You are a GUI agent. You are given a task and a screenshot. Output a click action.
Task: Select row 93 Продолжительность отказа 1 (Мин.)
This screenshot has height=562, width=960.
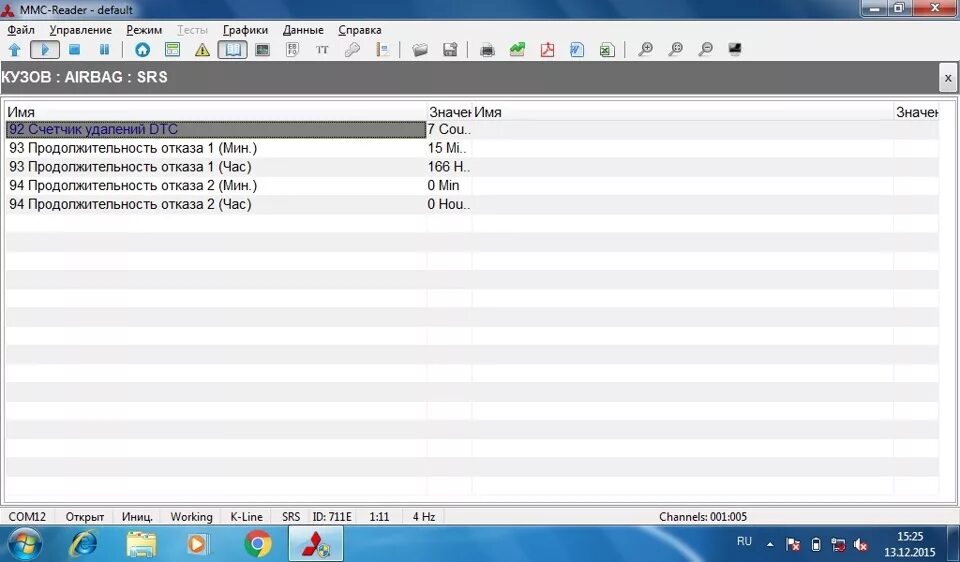(216, 148)
